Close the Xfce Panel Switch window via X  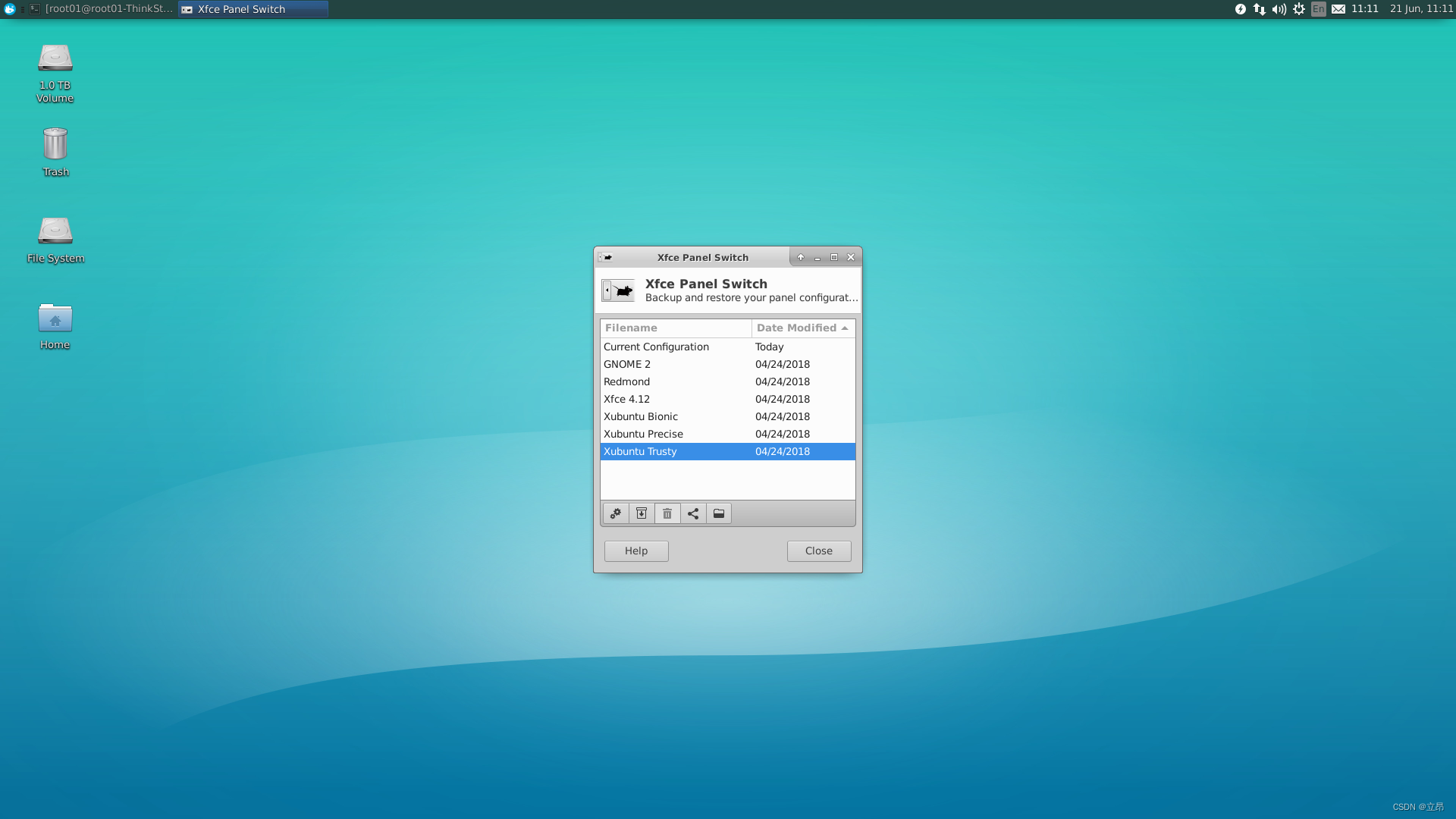pos(851,258)
